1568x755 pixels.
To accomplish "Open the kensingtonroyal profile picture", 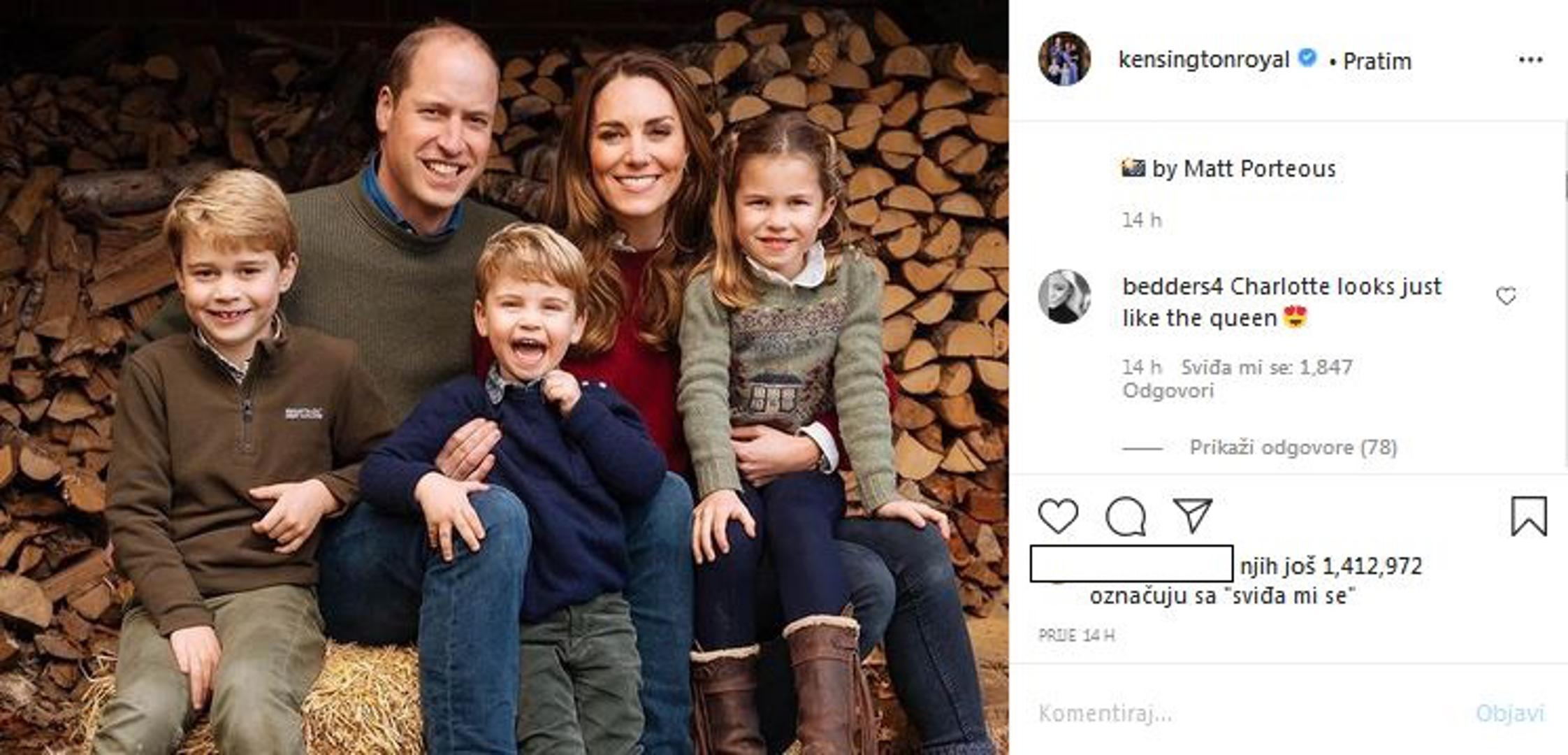I will pyautogui.click(x=1064, y=59).
